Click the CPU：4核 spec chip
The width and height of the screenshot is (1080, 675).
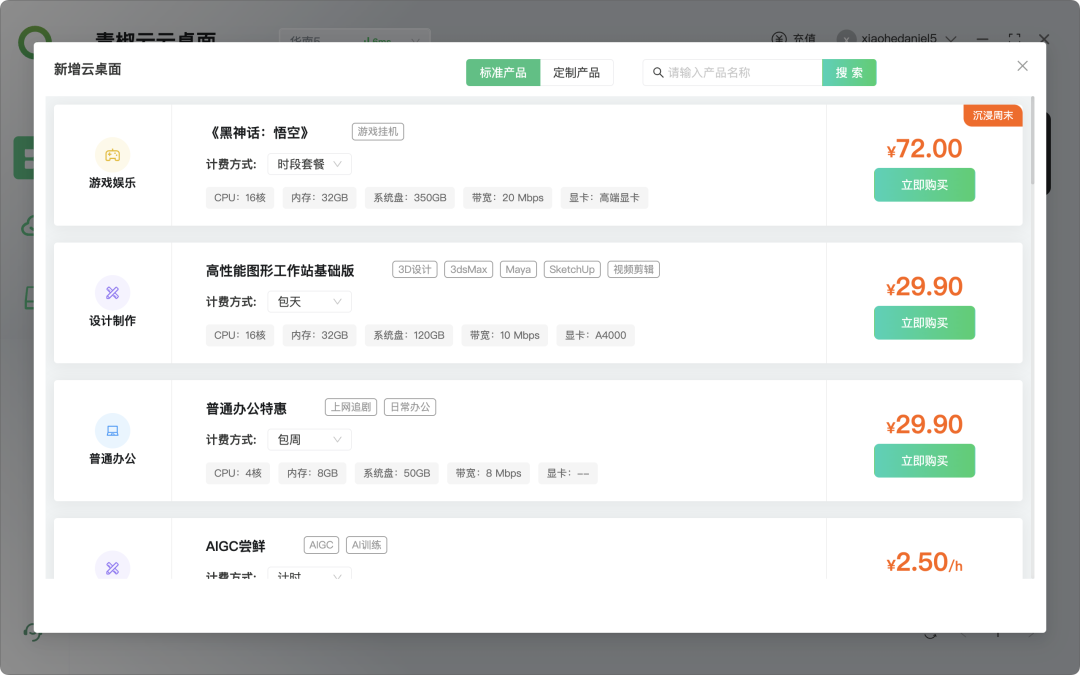pyautogui.click(x=238, y=473)
